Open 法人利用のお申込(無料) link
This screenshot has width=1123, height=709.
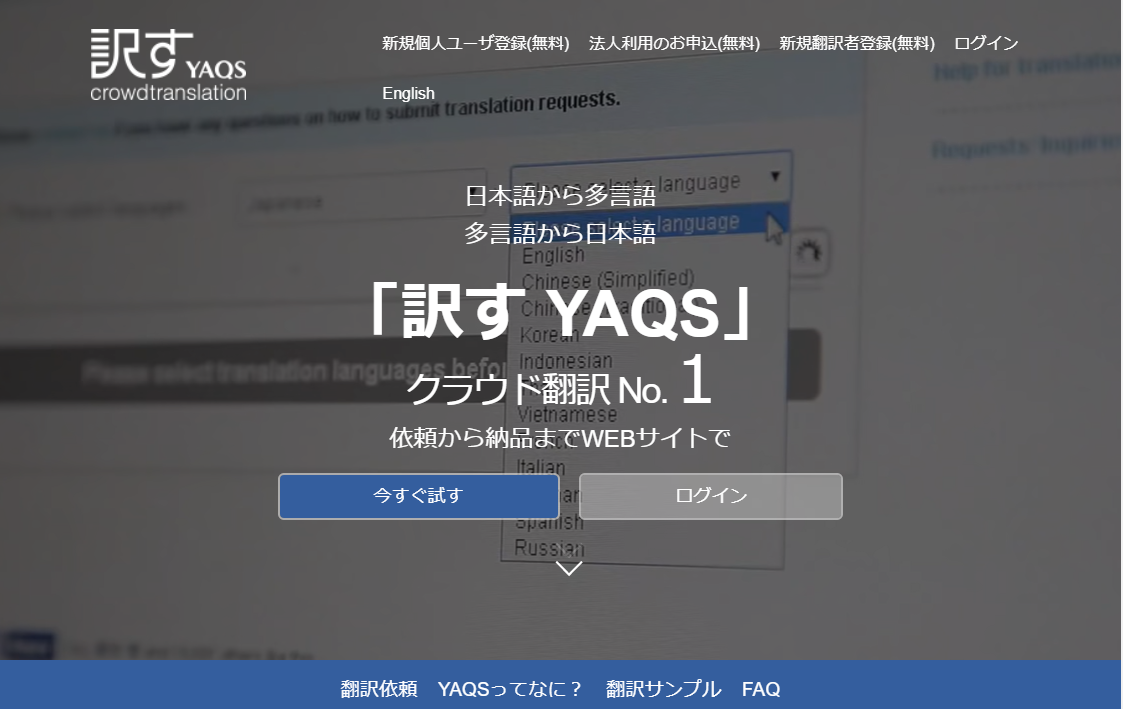674,44
